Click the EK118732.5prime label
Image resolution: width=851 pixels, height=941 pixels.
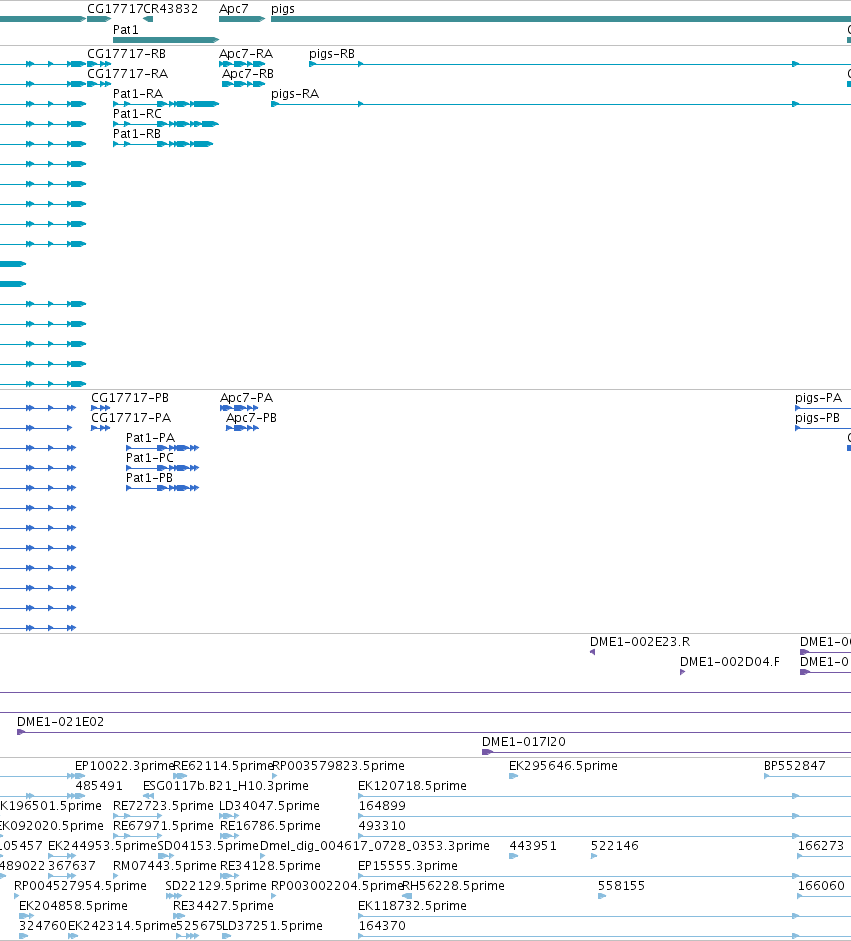pyautogui.click(x=412, y=906)
